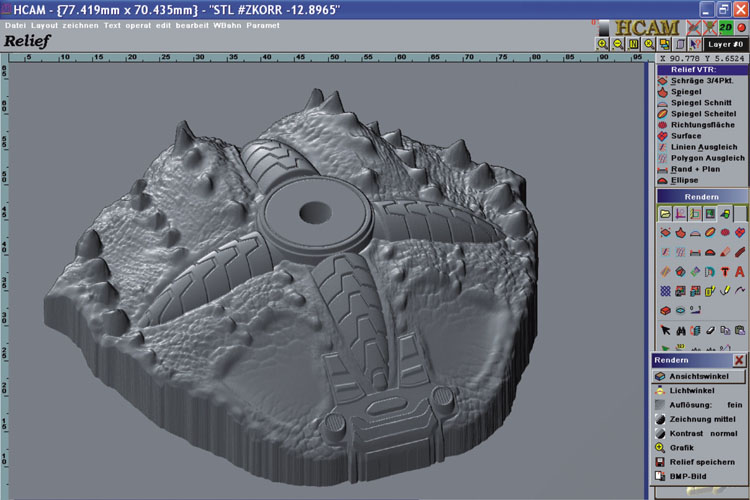The height and width of the screenshot is (500, 750).
Task: Open the Paramet menu
Action: pyautogui.click(x=263, y=25)
